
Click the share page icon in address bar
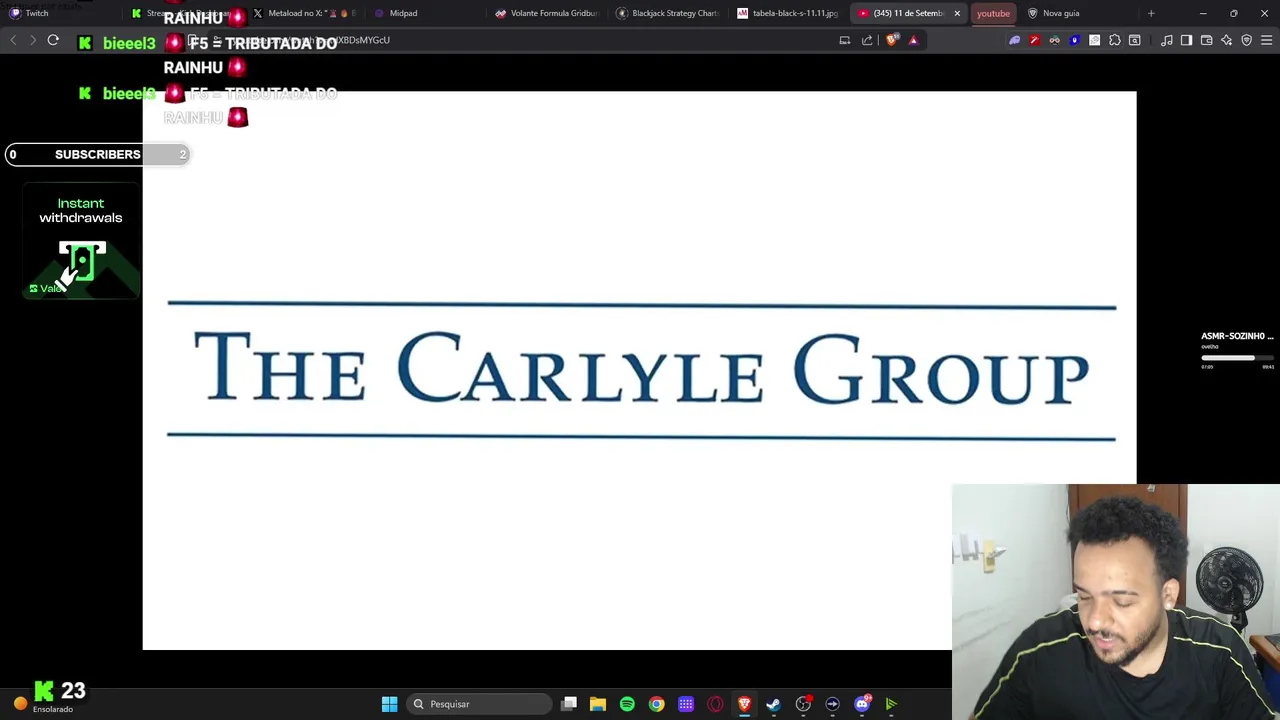[867, 40]
